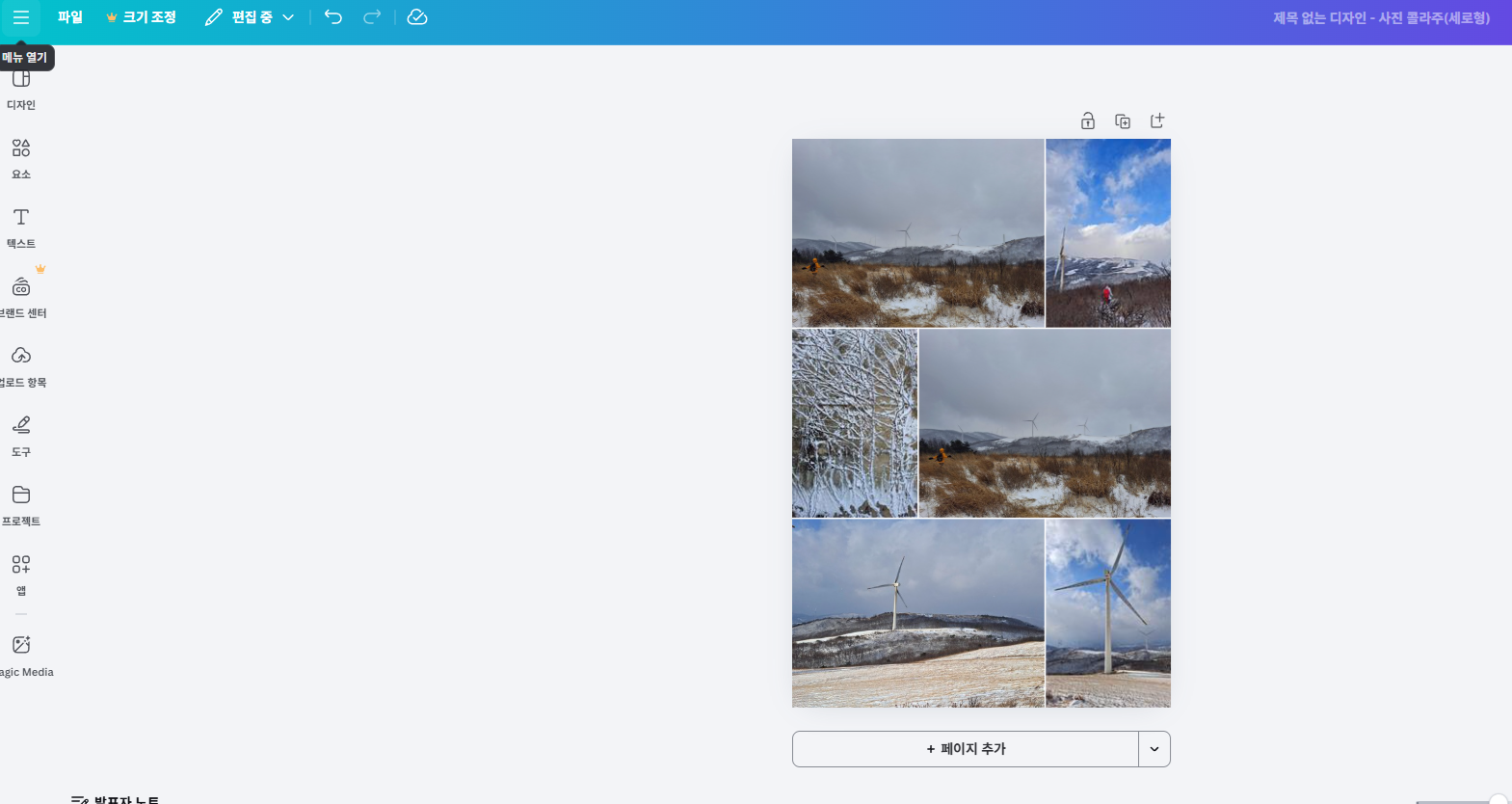Open the 브랜드 센터 panel
This screenshot has height=804, width=1512.
(21, 298)
